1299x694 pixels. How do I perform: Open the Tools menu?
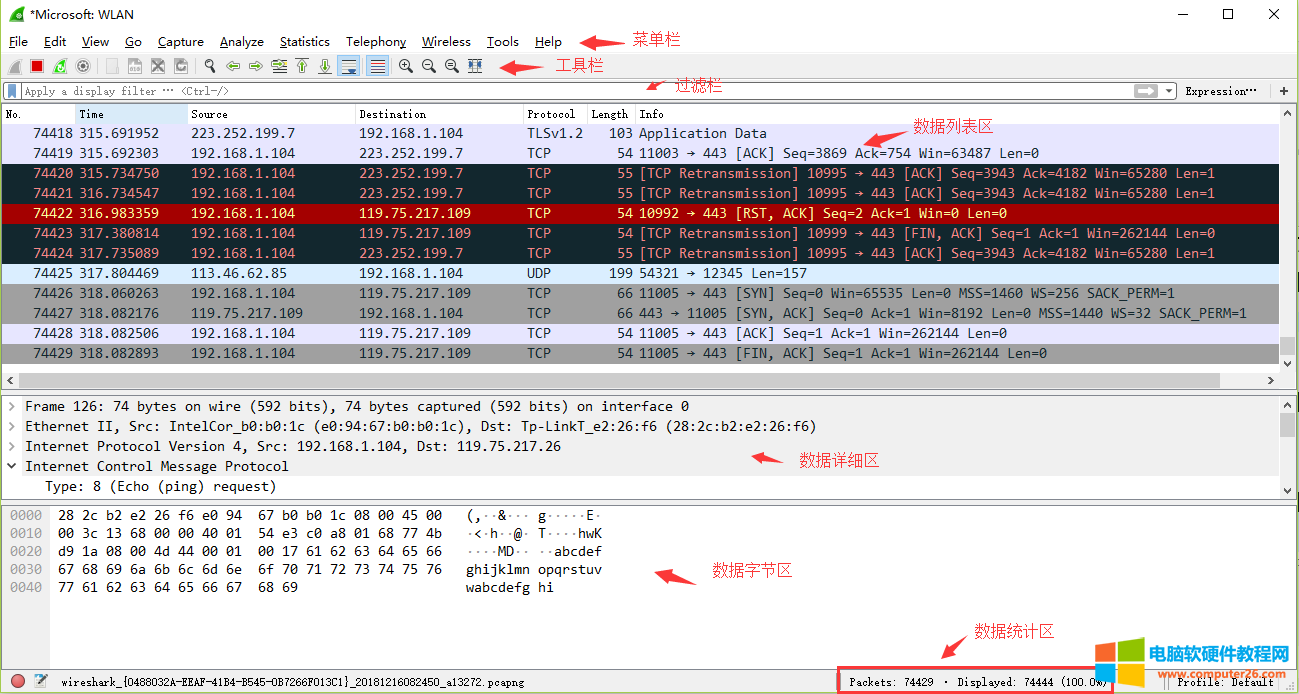(x=502, y=42)
